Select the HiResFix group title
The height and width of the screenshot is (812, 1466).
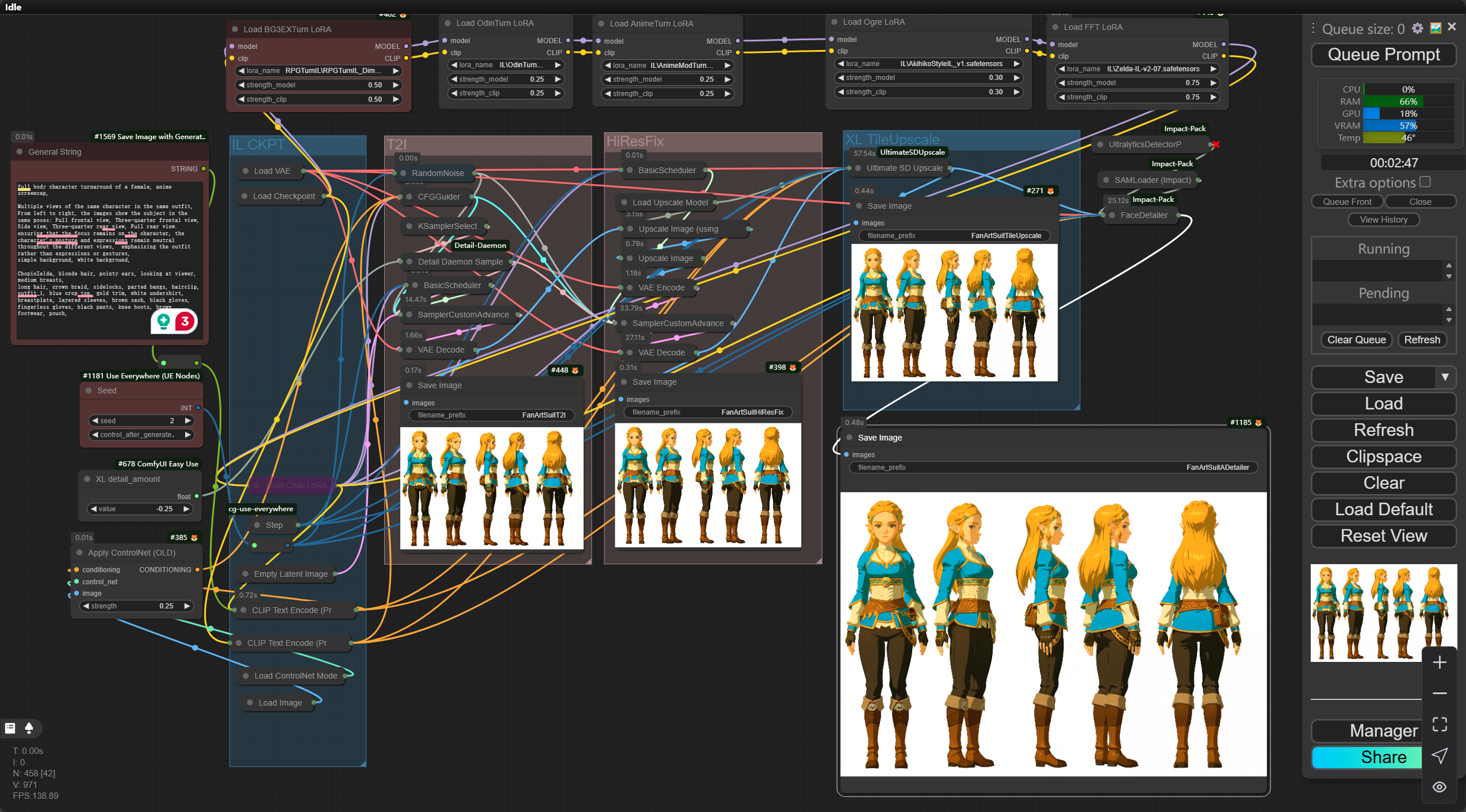635,141
